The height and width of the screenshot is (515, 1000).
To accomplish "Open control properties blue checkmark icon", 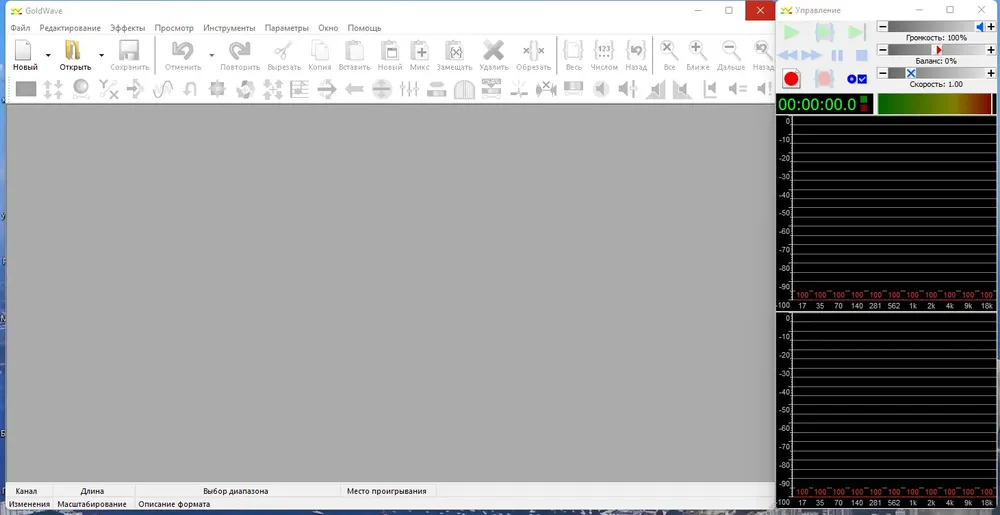I will [857, 79].
